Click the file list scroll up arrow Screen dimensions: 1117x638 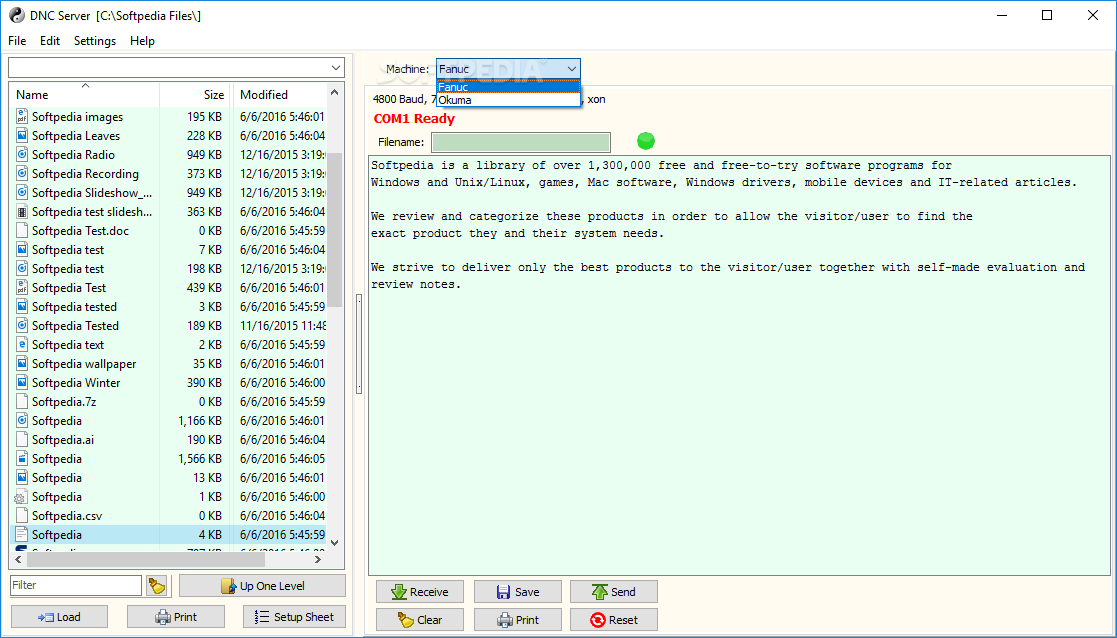(335, 93)
